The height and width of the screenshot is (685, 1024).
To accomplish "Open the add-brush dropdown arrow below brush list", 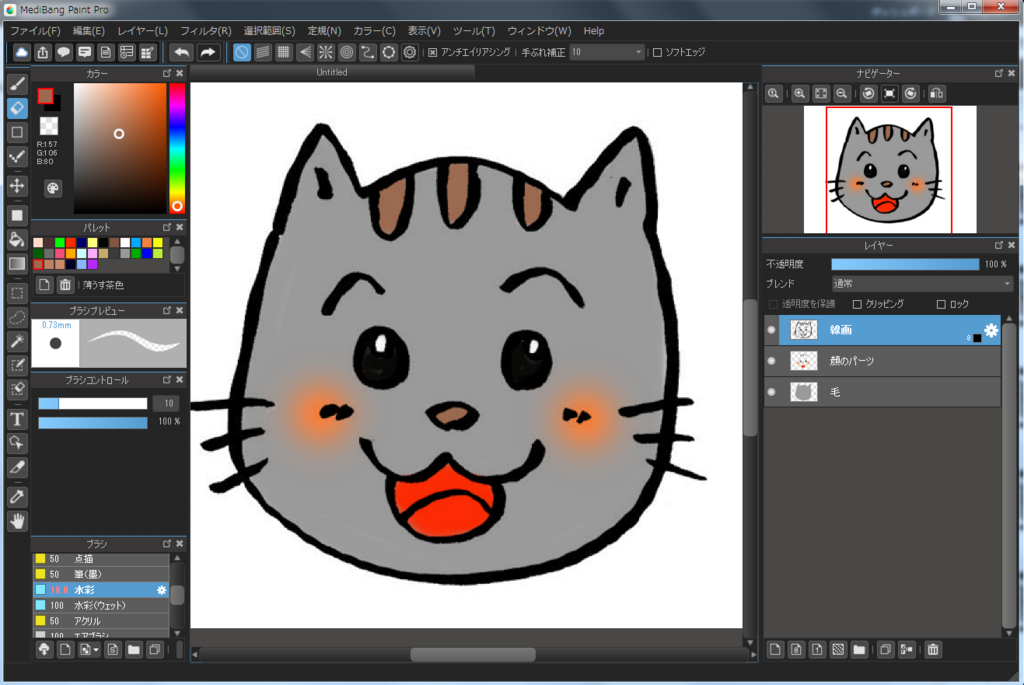I will coord(96,650).
